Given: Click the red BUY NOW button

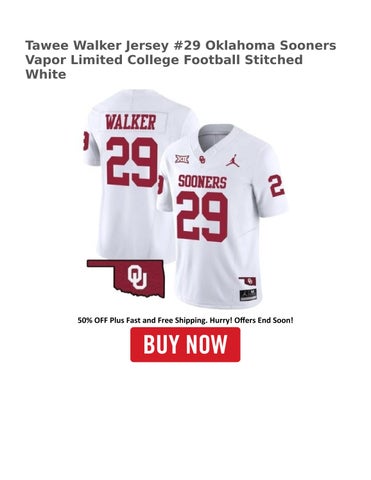Looking at the screenshot, I should click(x=185, y=344).
